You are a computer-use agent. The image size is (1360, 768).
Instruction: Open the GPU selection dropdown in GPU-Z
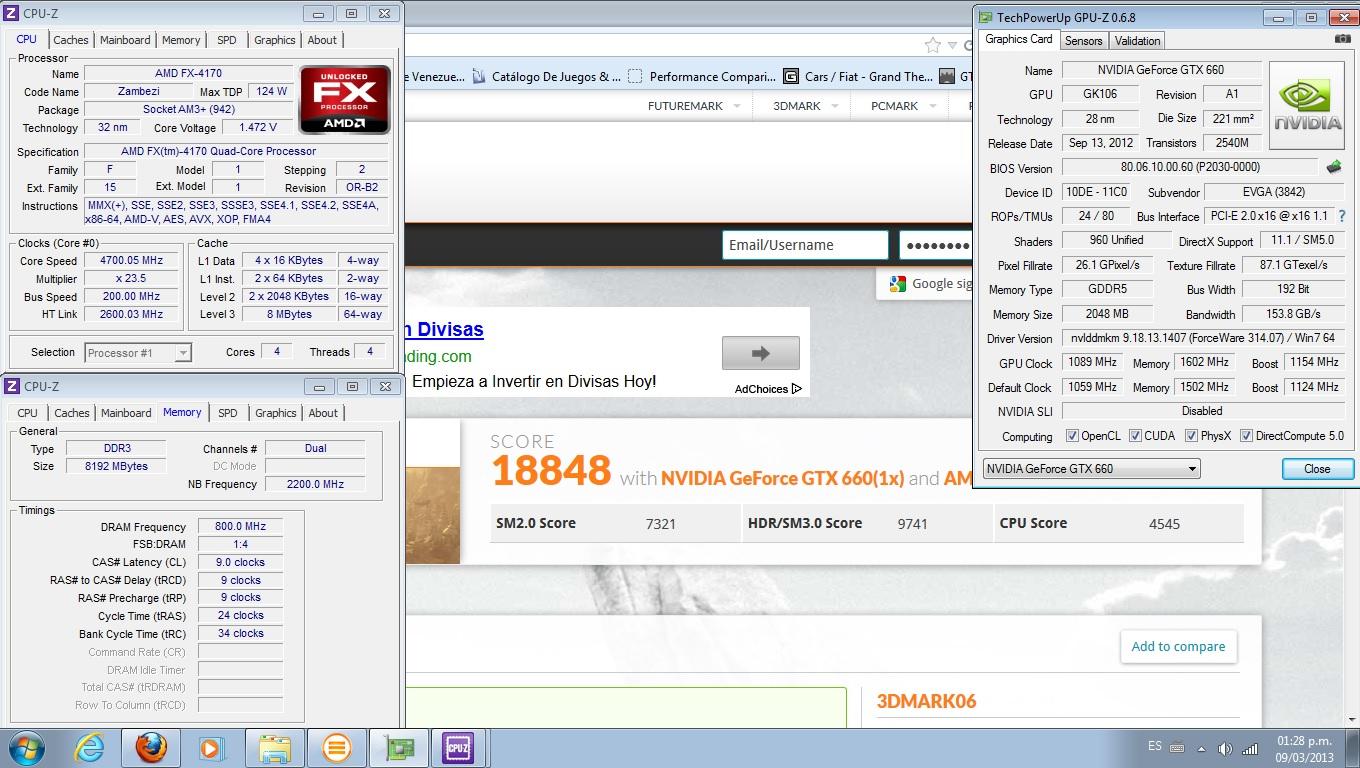1091,468
